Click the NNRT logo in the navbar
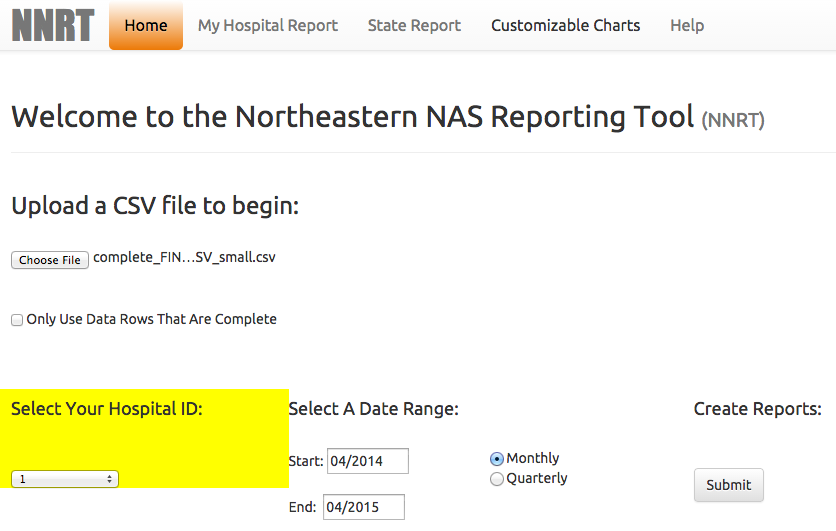The height and width of the screenshot is (531, 836). 53,25
